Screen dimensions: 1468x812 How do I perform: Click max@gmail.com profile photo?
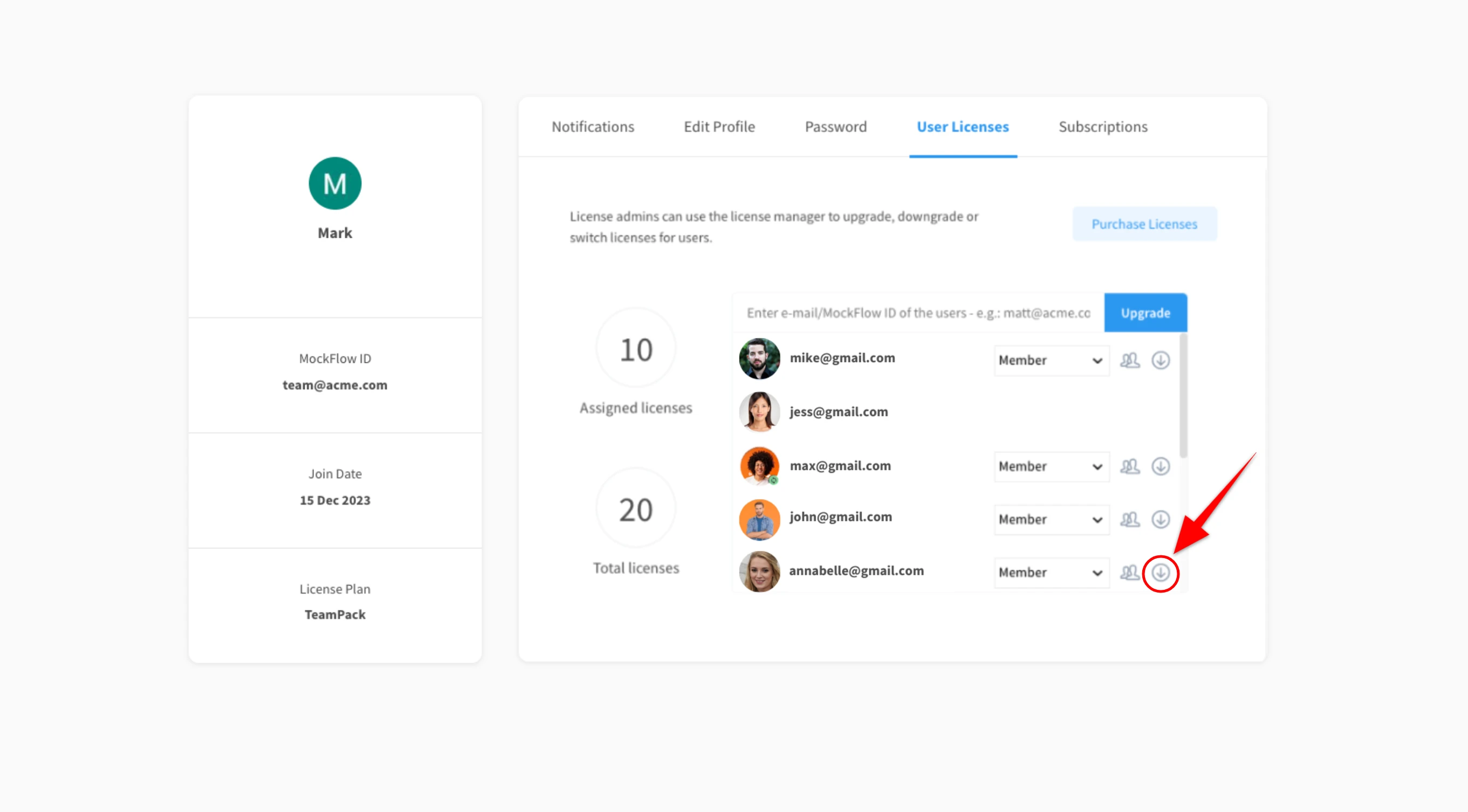(x=759, y=465)
